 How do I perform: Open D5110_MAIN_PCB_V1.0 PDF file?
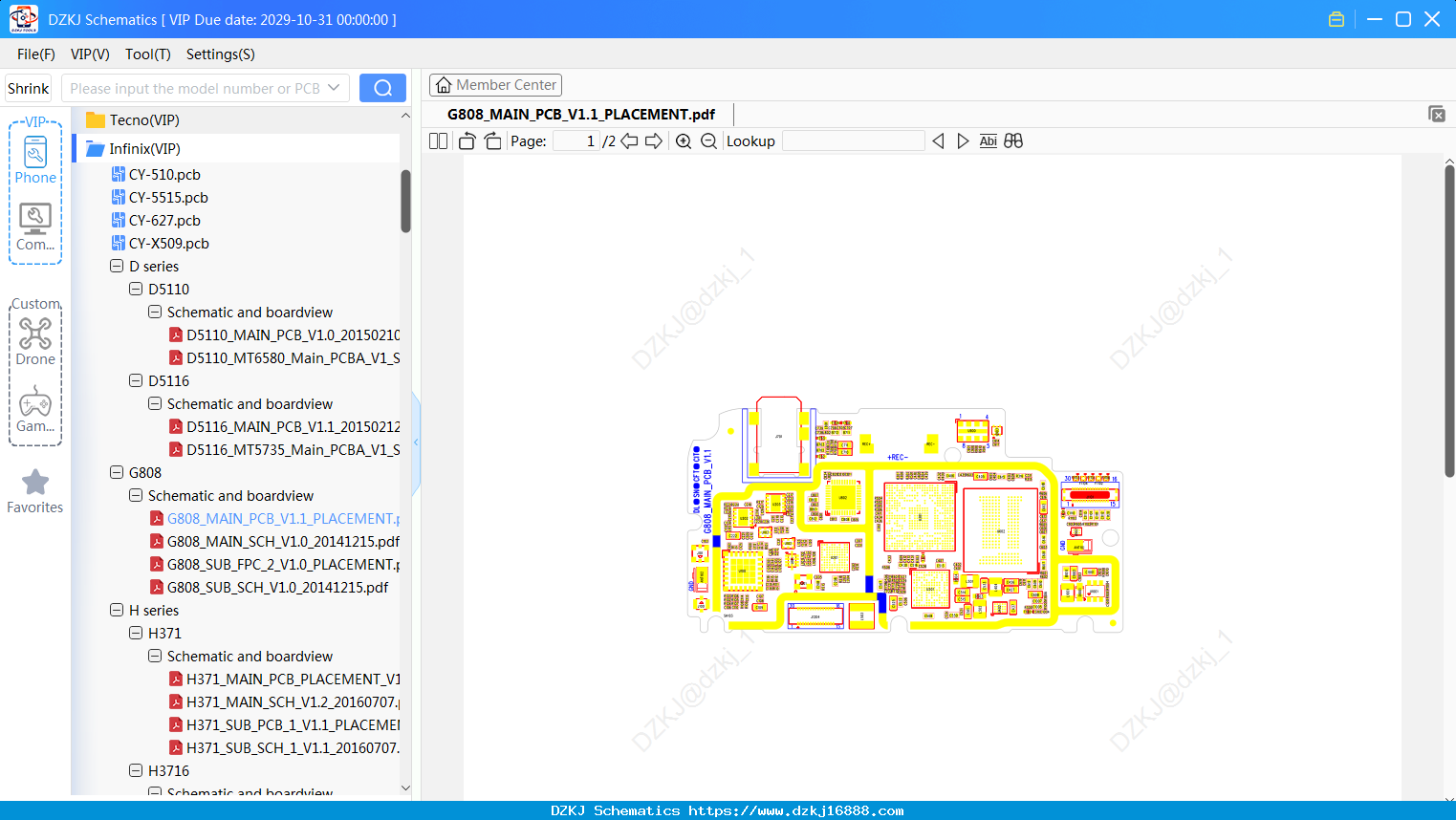tap(285, 334)
